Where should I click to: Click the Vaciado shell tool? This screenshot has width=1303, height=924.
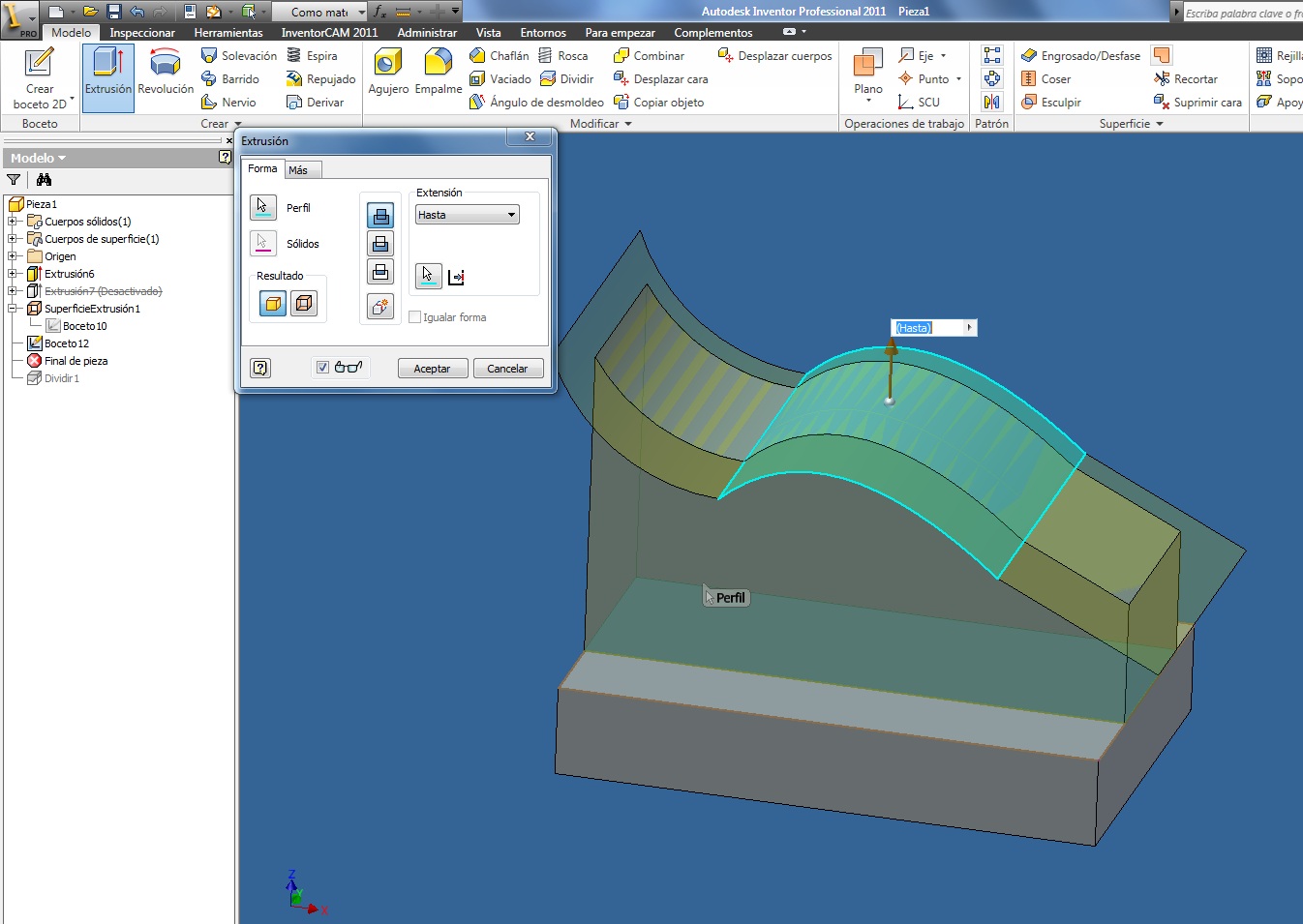point(500,79)
